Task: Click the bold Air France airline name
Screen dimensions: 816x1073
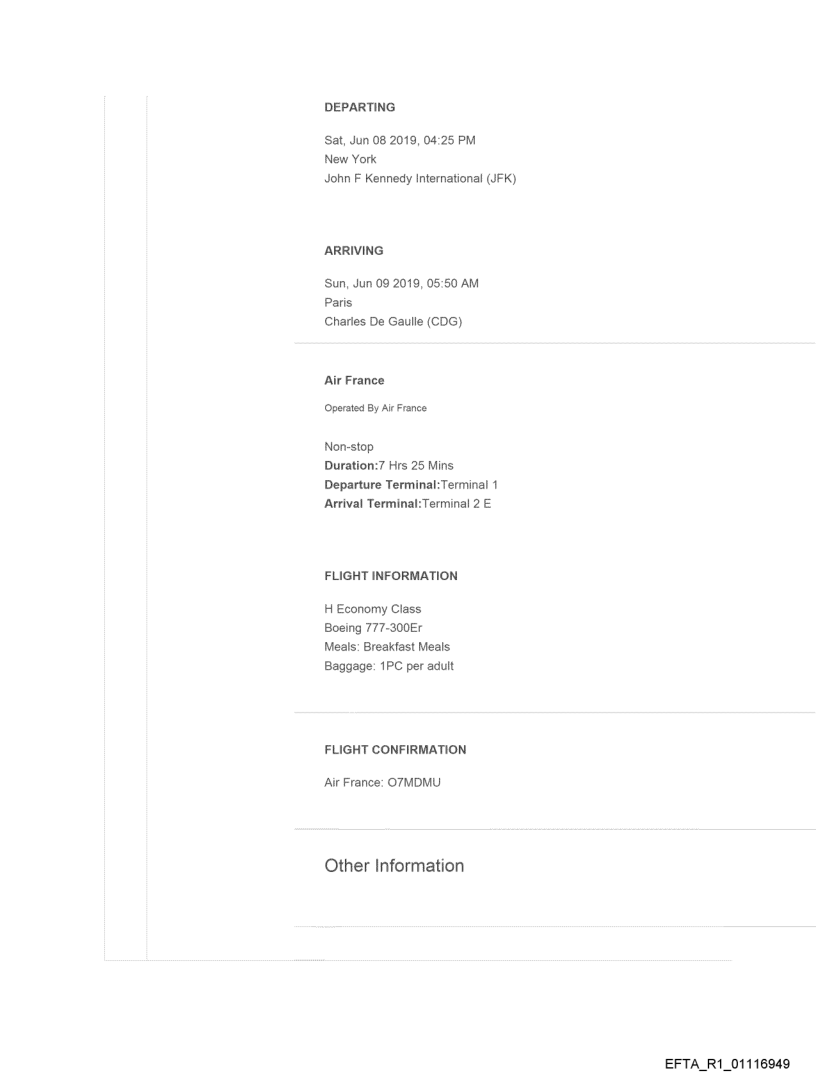Action: (354, 381)
